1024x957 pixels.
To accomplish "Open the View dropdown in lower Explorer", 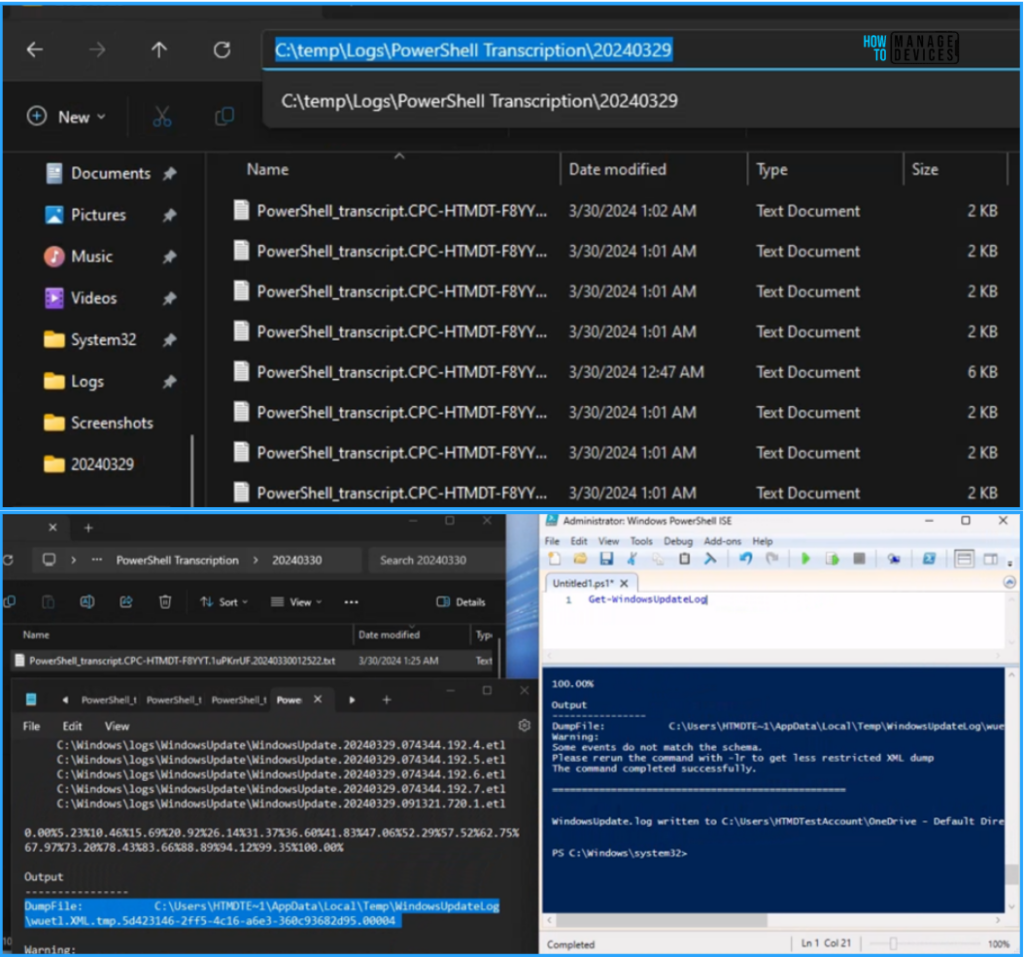I will (x=296, y=602).
